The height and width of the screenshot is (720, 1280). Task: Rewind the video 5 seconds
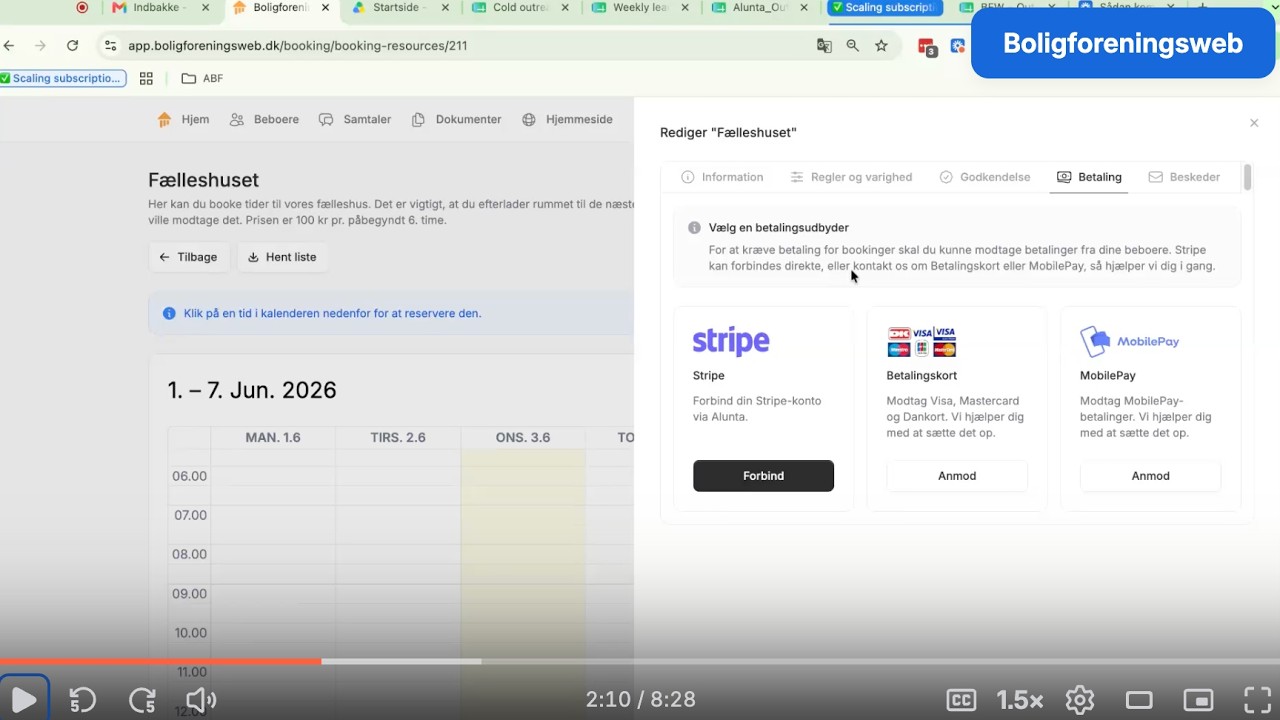click(x=82, y=700)
